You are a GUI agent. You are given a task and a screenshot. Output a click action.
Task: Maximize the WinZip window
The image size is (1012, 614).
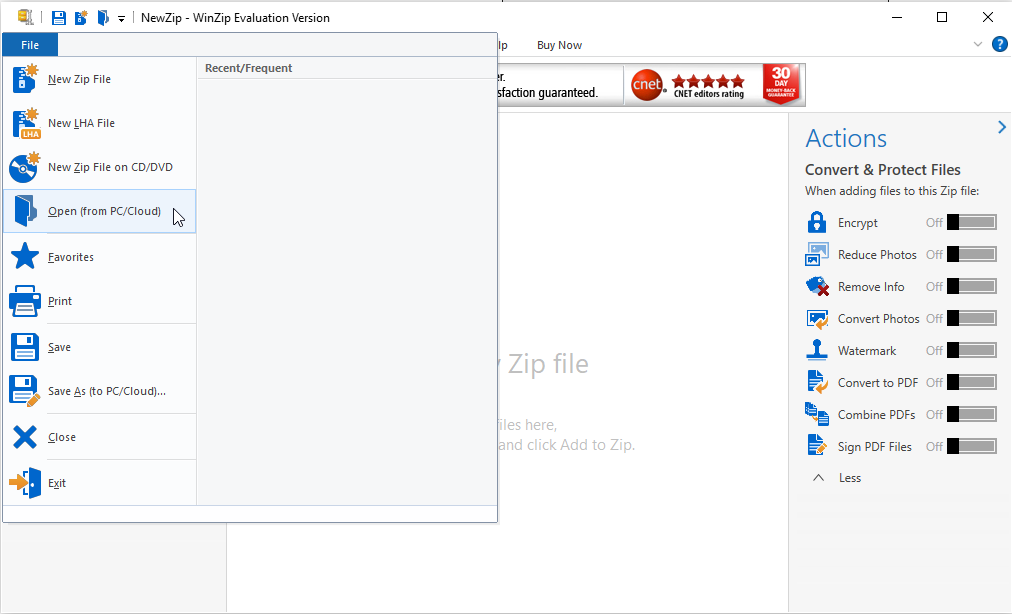click(x=942, y=17)
